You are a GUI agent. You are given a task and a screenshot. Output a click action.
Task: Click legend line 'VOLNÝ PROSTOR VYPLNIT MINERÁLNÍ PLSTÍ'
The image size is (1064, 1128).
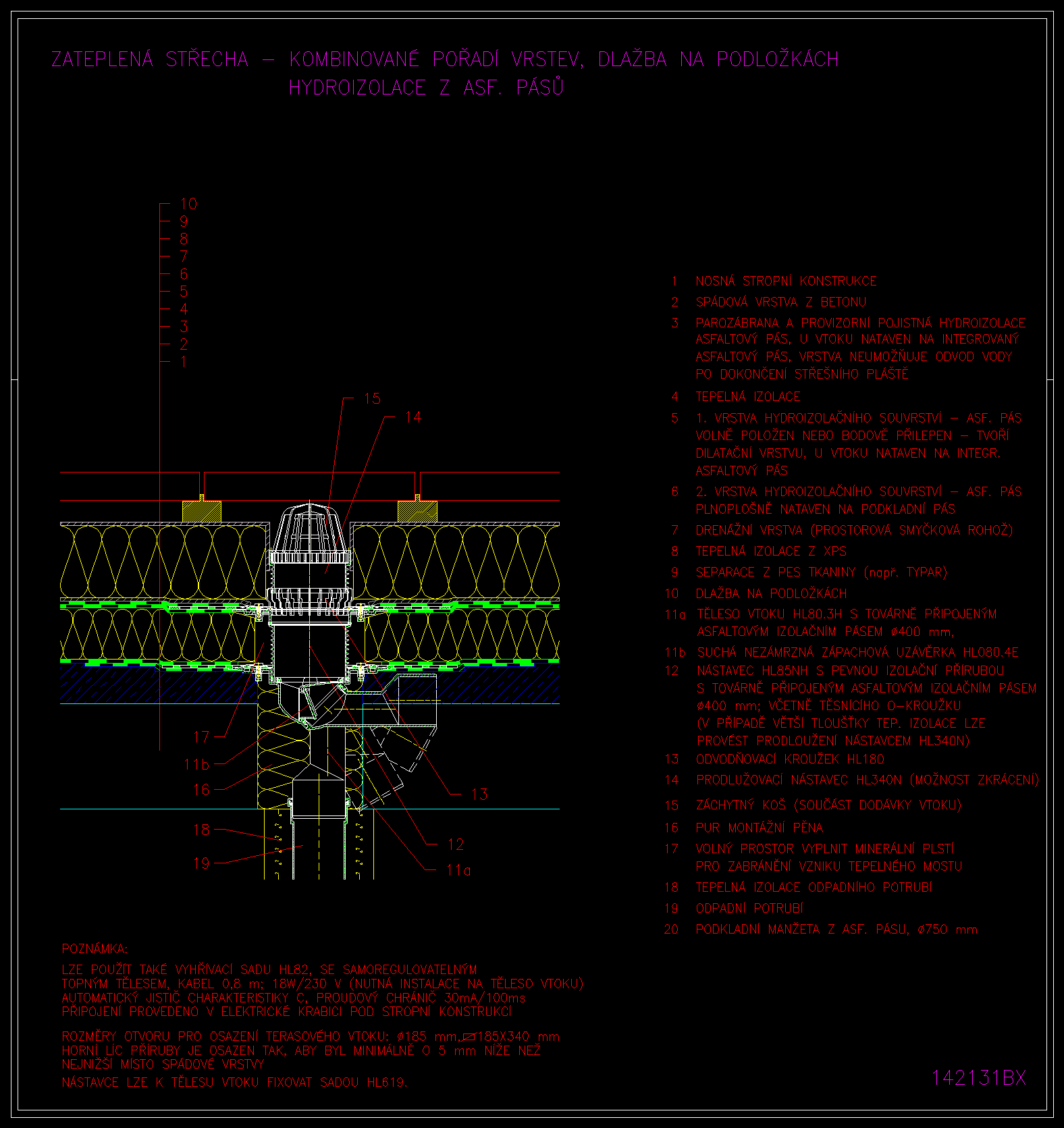click(x=825, y=849)
